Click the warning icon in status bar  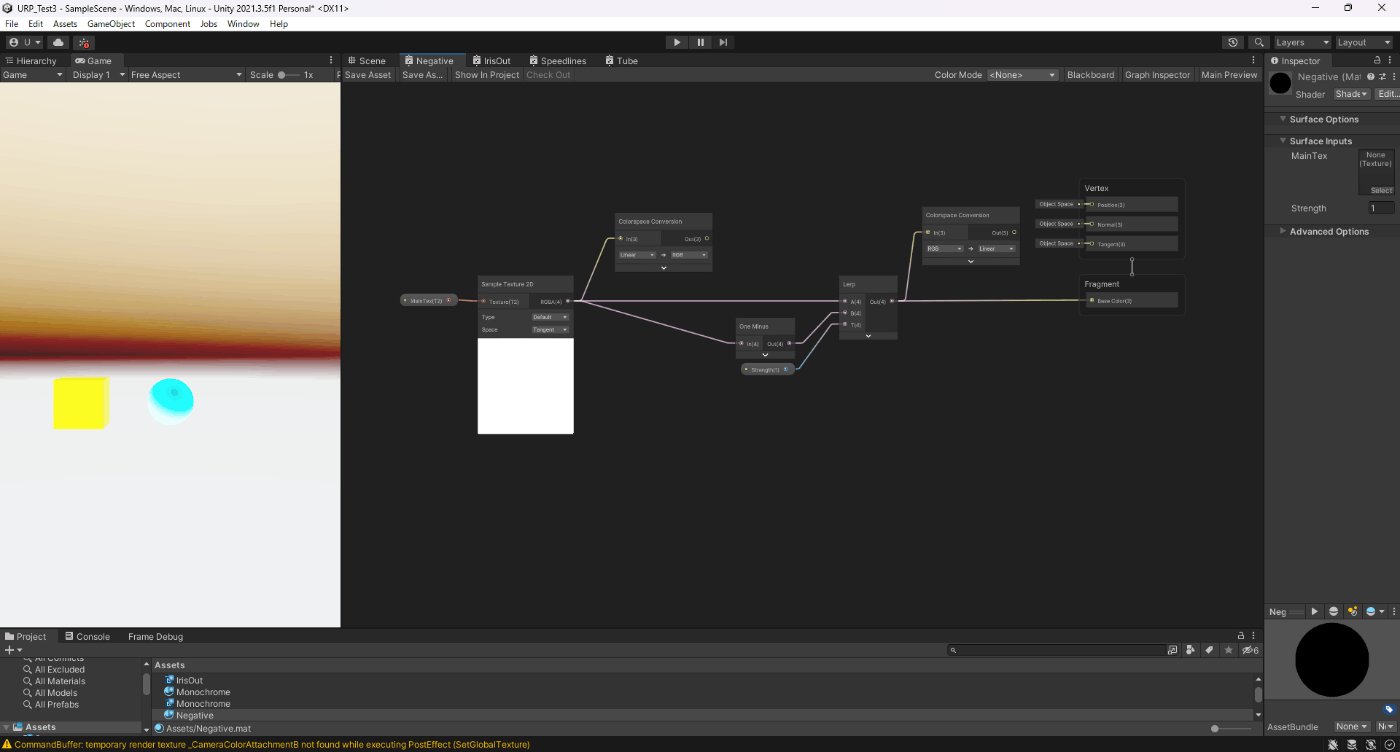7,745
